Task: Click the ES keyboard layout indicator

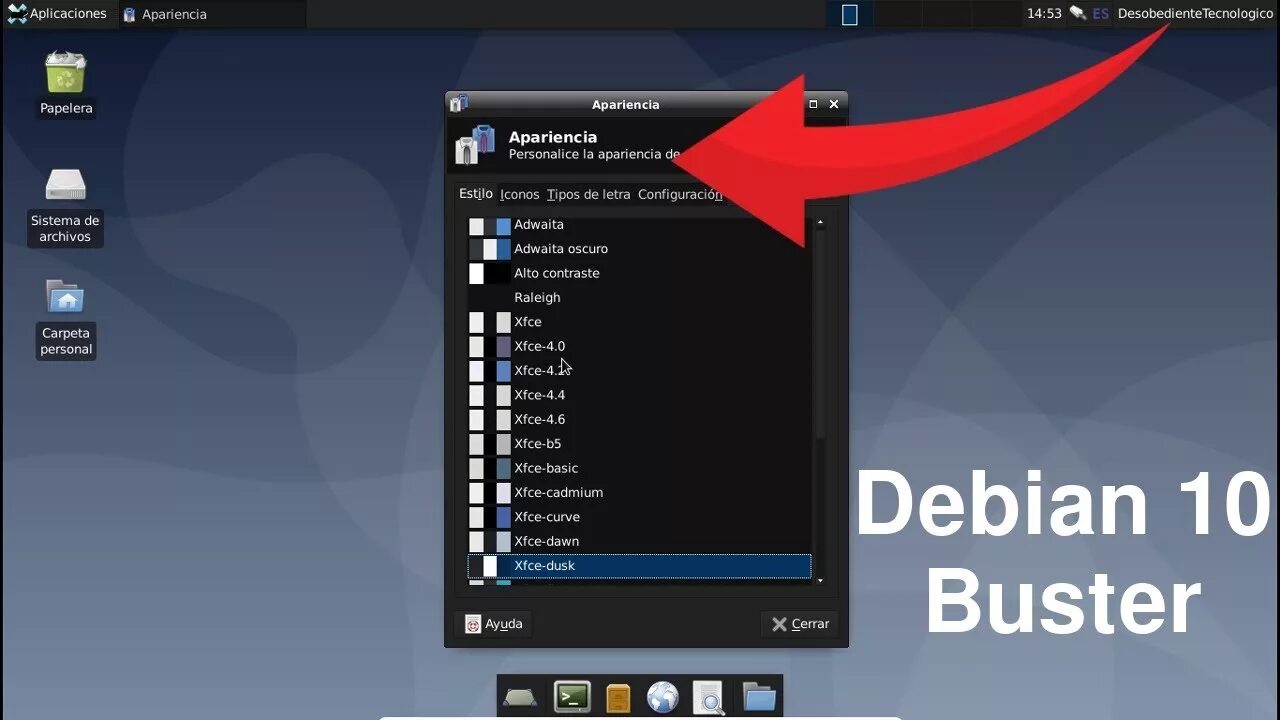Action: coord(1100,14)
